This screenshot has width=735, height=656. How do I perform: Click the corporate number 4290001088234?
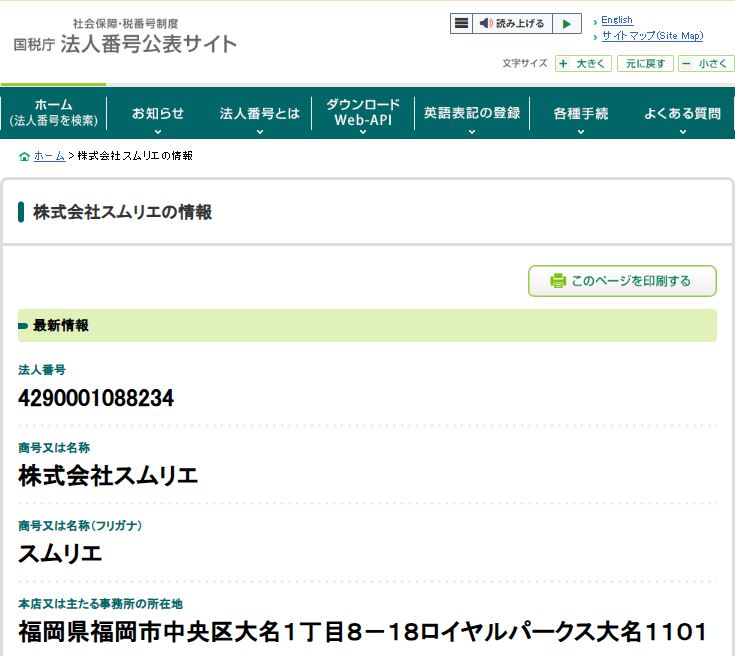click(96, 398)
